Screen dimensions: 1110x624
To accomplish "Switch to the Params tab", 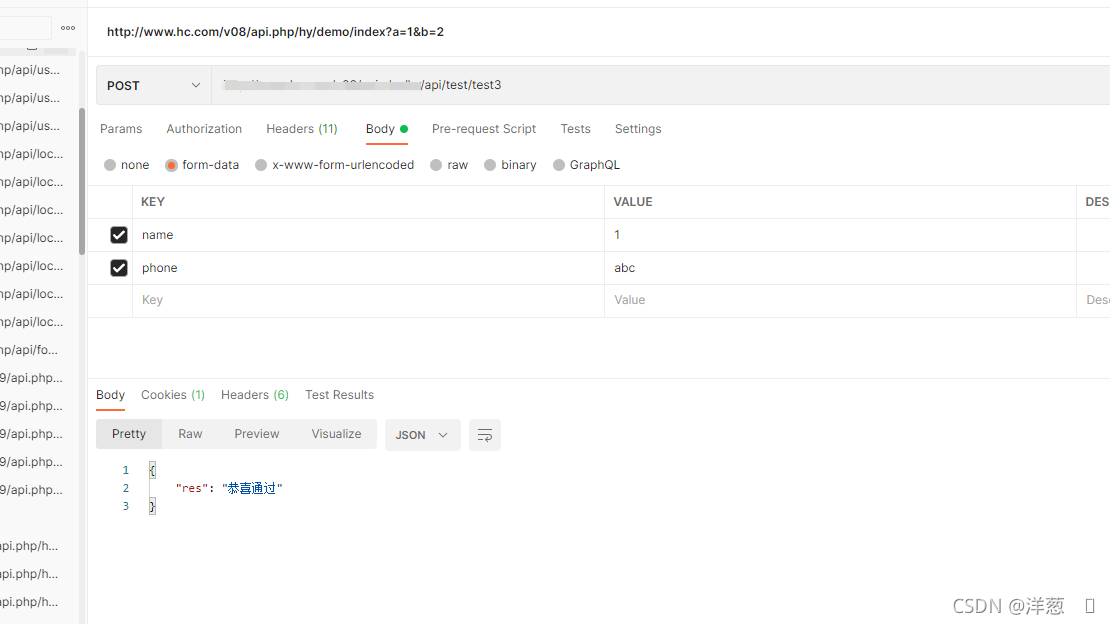I will pos(121,129).
